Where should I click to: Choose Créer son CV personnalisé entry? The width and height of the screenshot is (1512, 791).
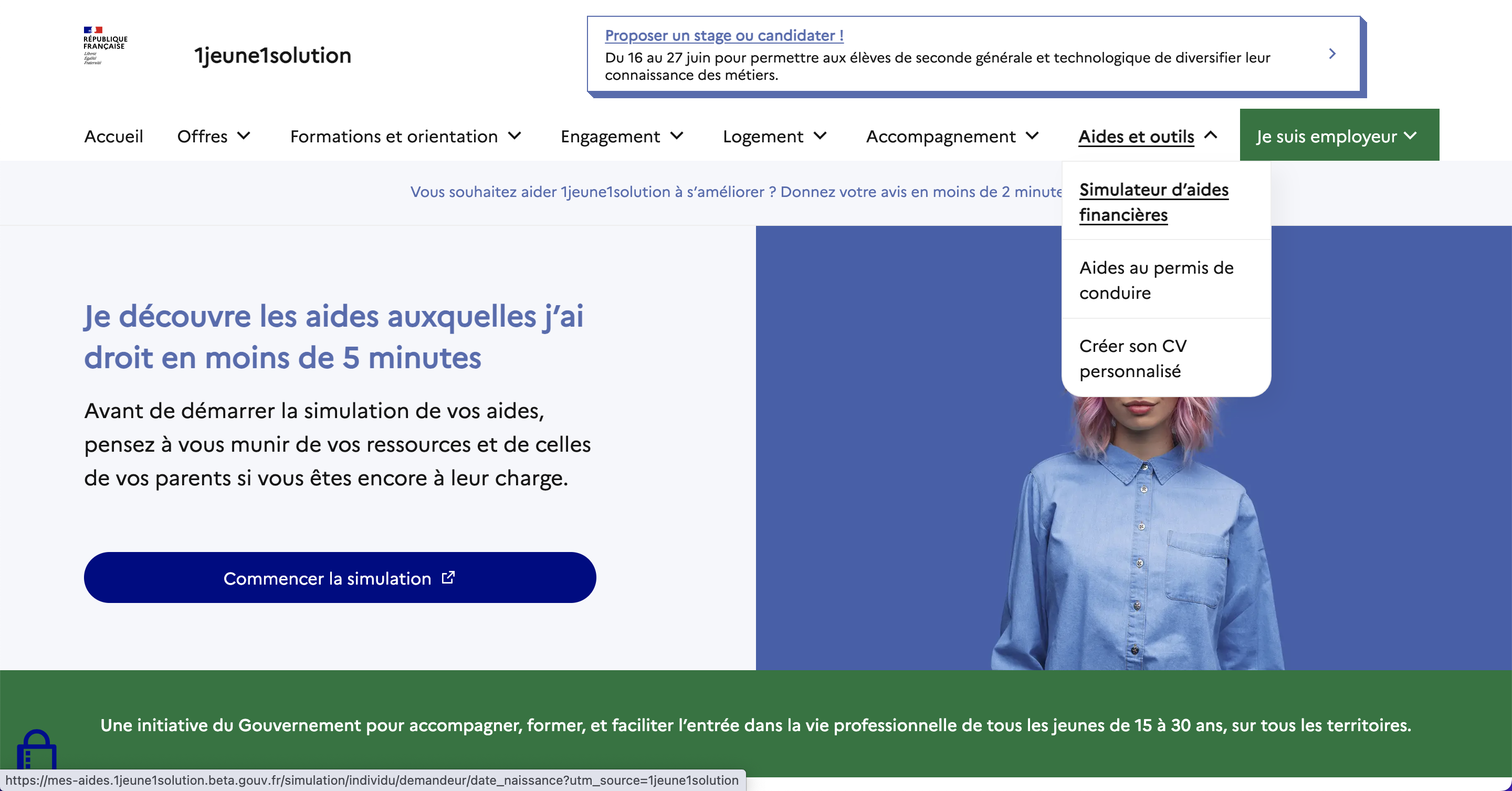[1132, 358]
